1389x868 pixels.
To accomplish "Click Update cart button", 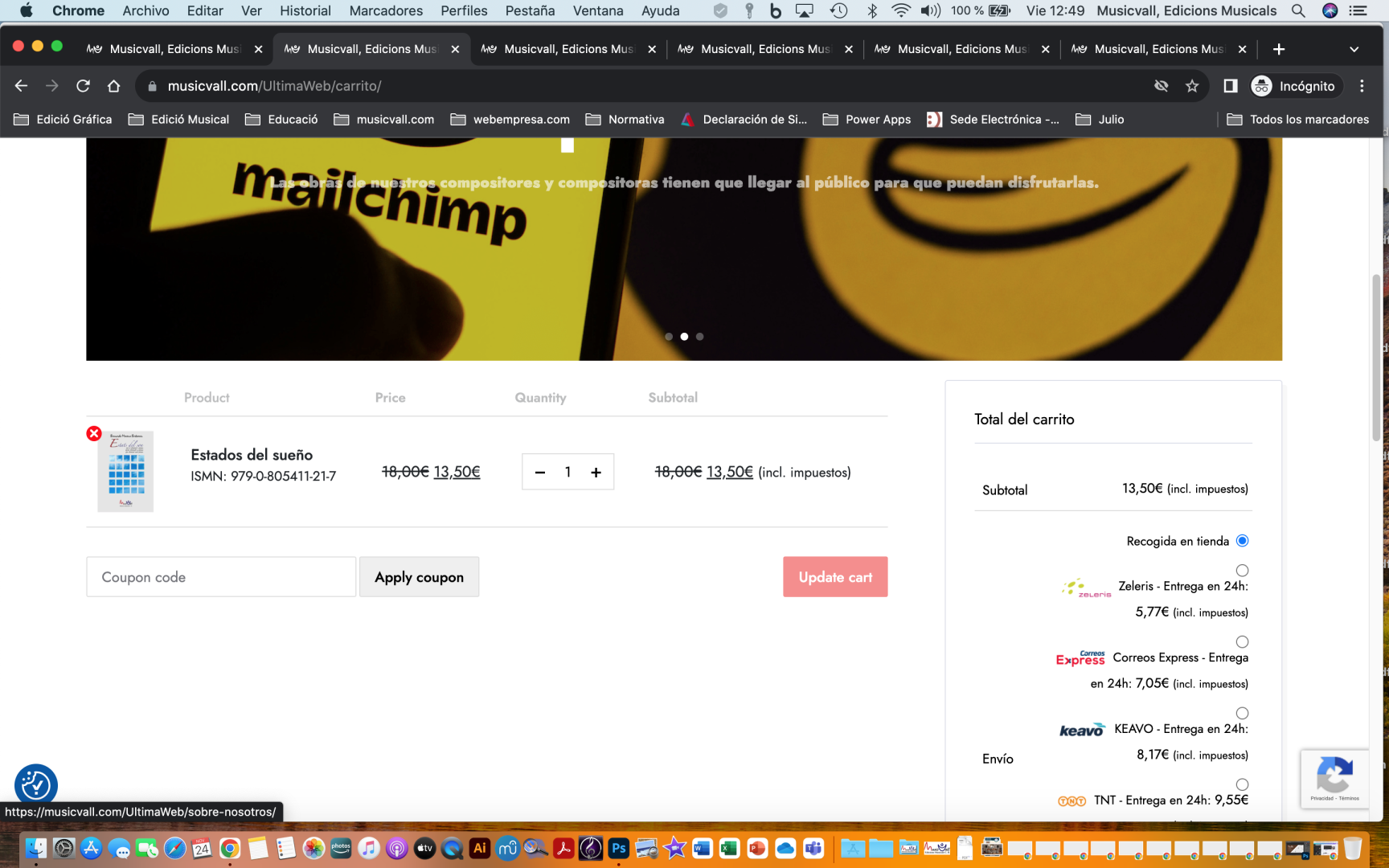I will tap(835, 577).
